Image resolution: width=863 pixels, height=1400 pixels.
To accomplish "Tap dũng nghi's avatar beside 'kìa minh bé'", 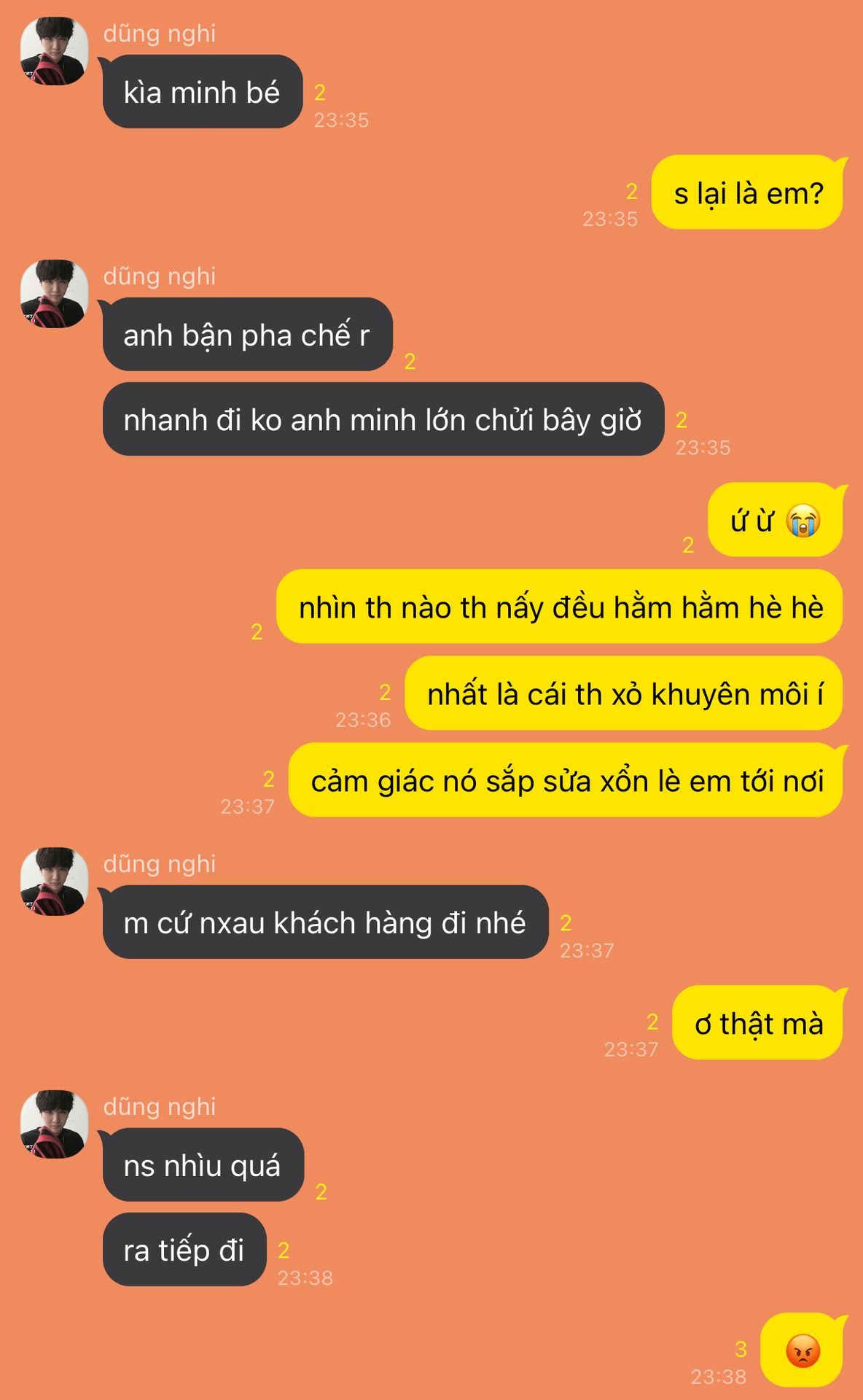I will tap(55, 51).
